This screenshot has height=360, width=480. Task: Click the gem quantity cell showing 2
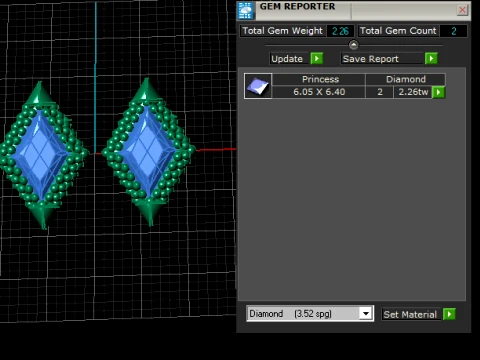(x=380, y=92)
